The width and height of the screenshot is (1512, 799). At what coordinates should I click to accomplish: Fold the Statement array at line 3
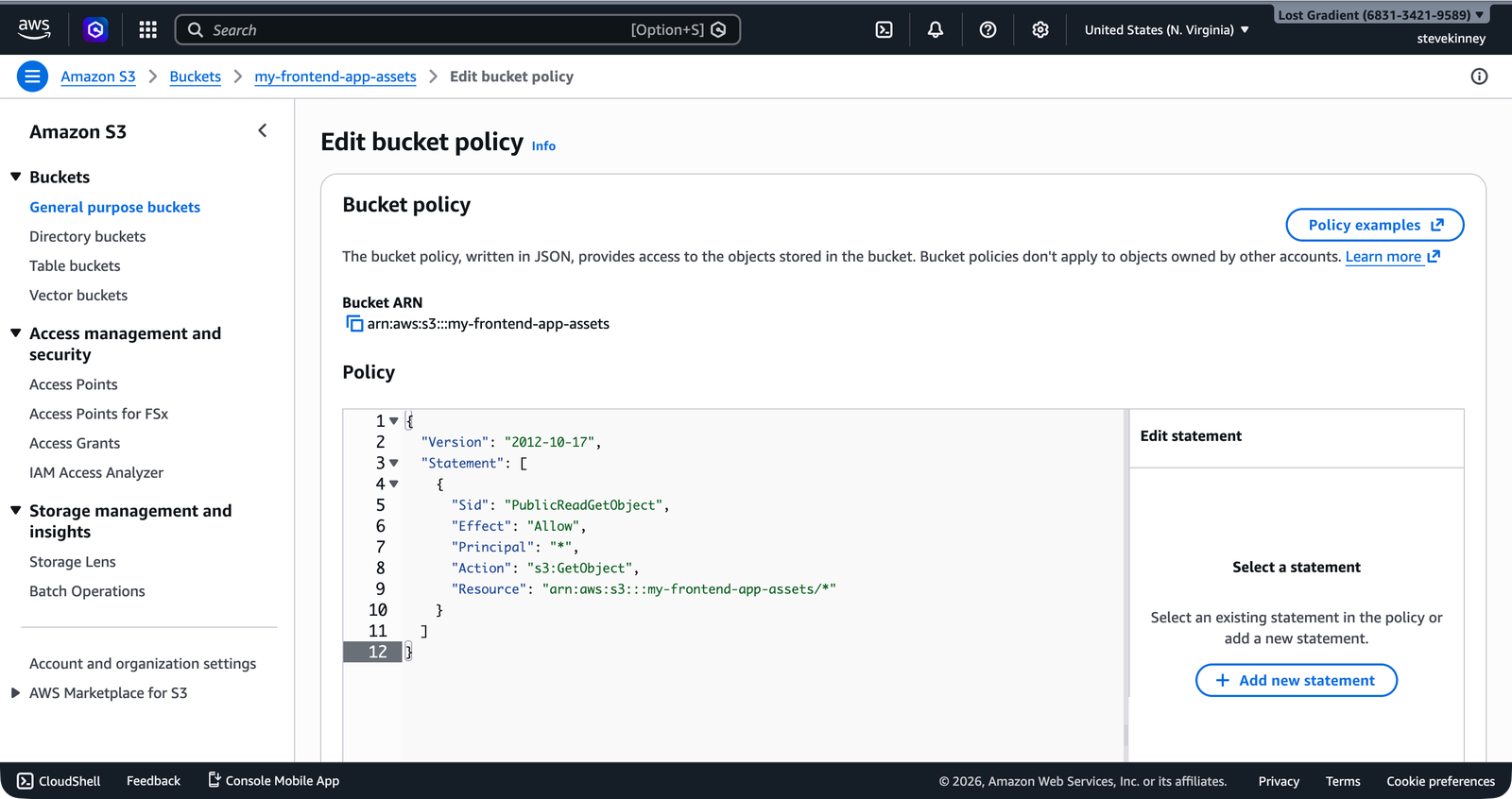[x=394, y=463]
